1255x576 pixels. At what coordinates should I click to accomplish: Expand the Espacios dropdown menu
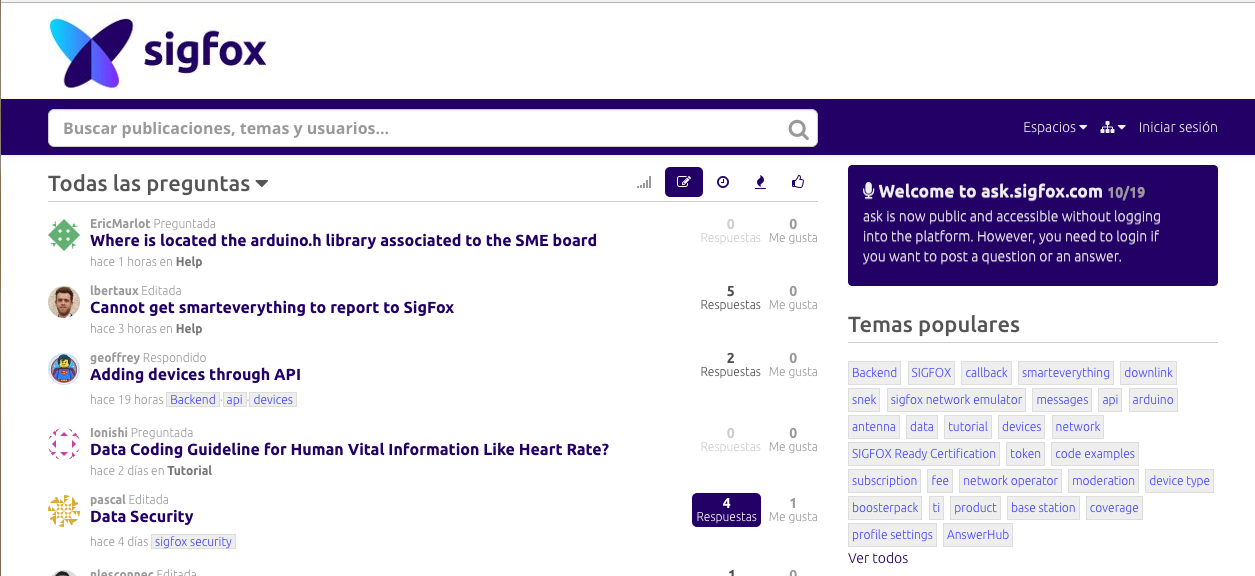1055,128
